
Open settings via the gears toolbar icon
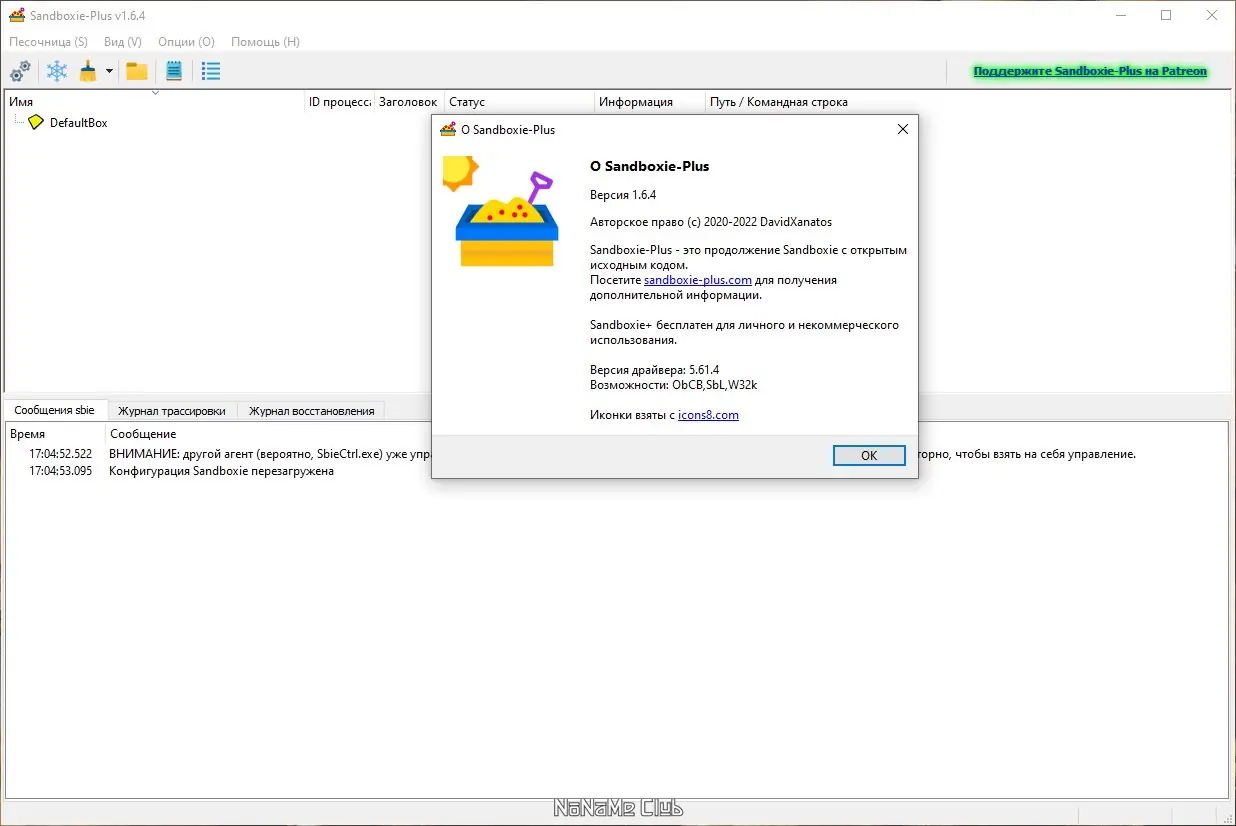[x=20, y=71]
